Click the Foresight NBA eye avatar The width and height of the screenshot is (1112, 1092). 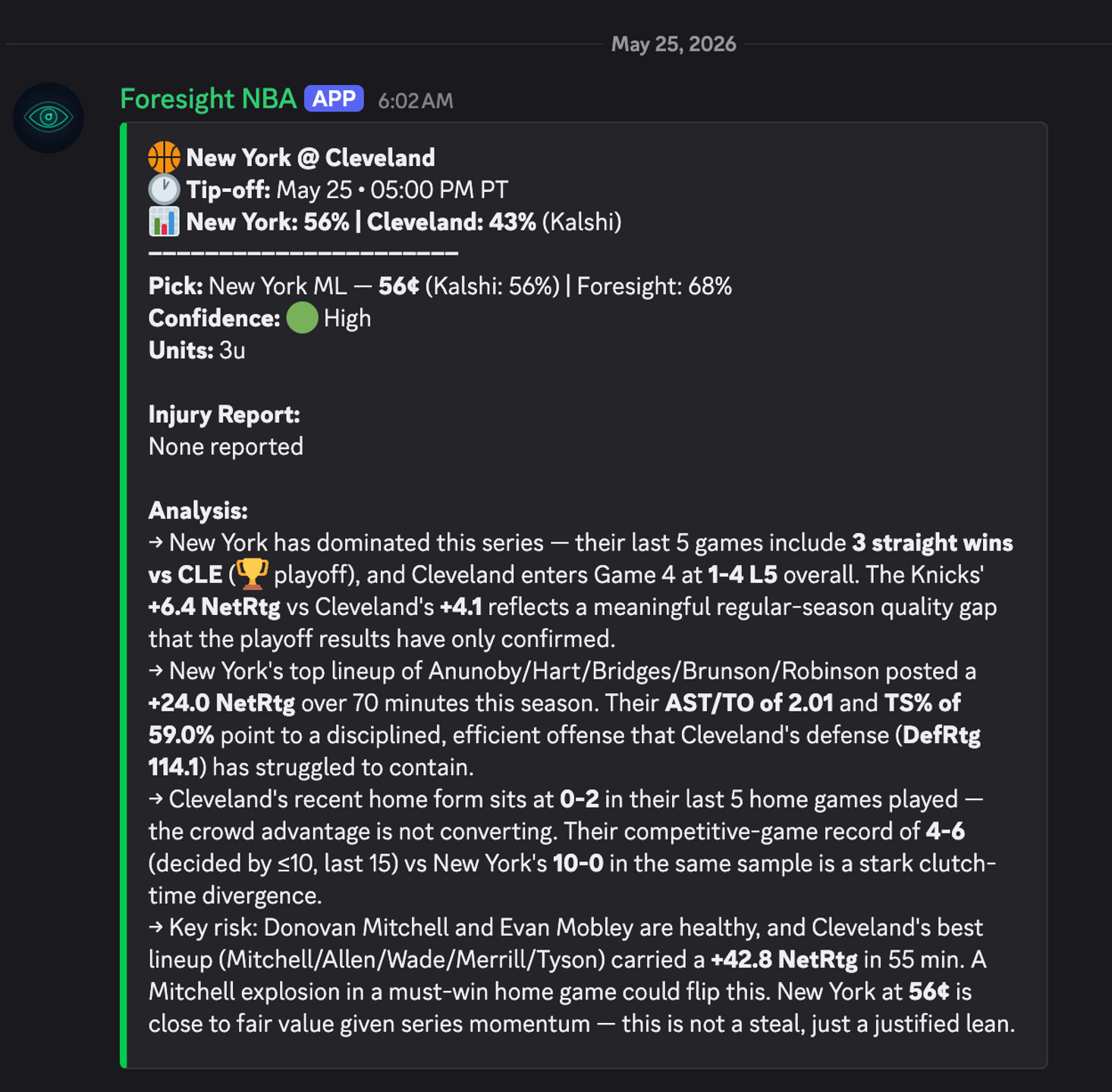pyautogui.click(x=49, y=118)
